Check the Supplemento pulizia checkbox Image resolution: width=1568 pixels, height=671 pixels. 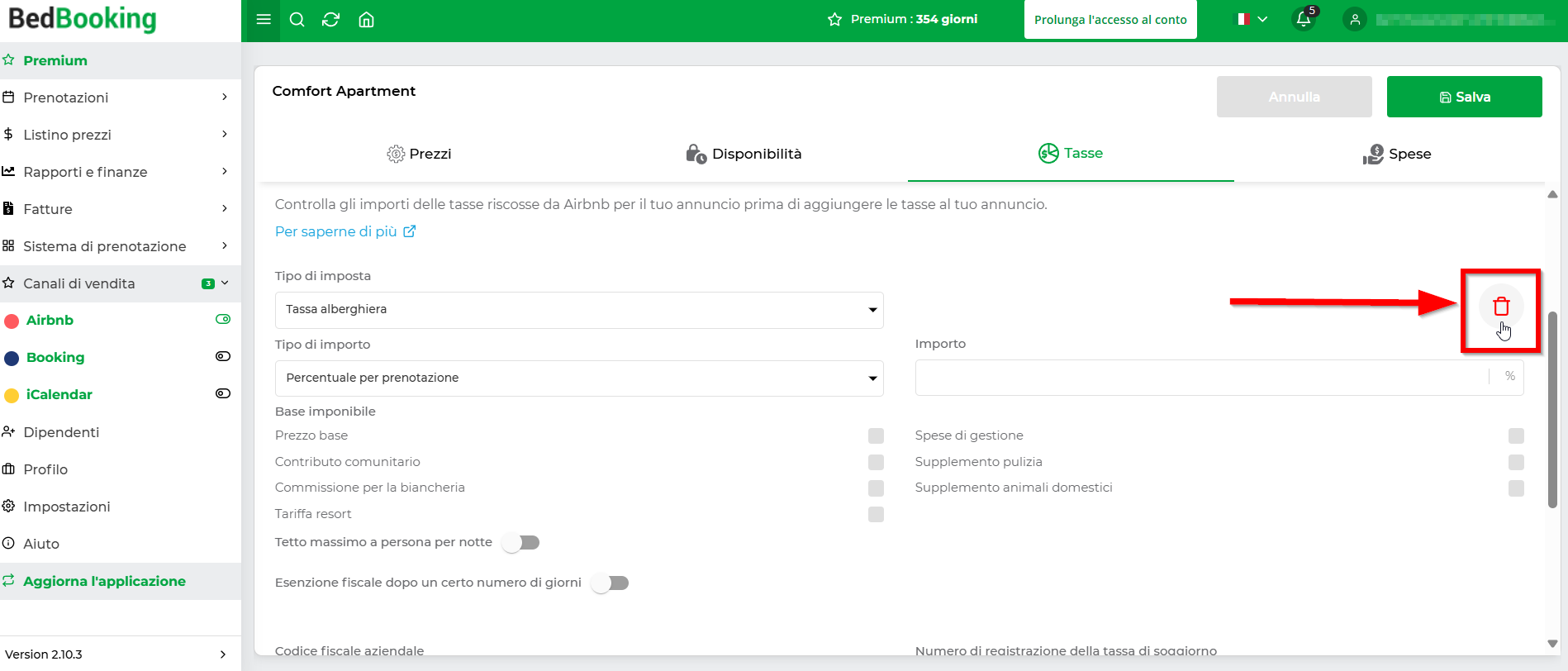click(x=1516, y=462)
